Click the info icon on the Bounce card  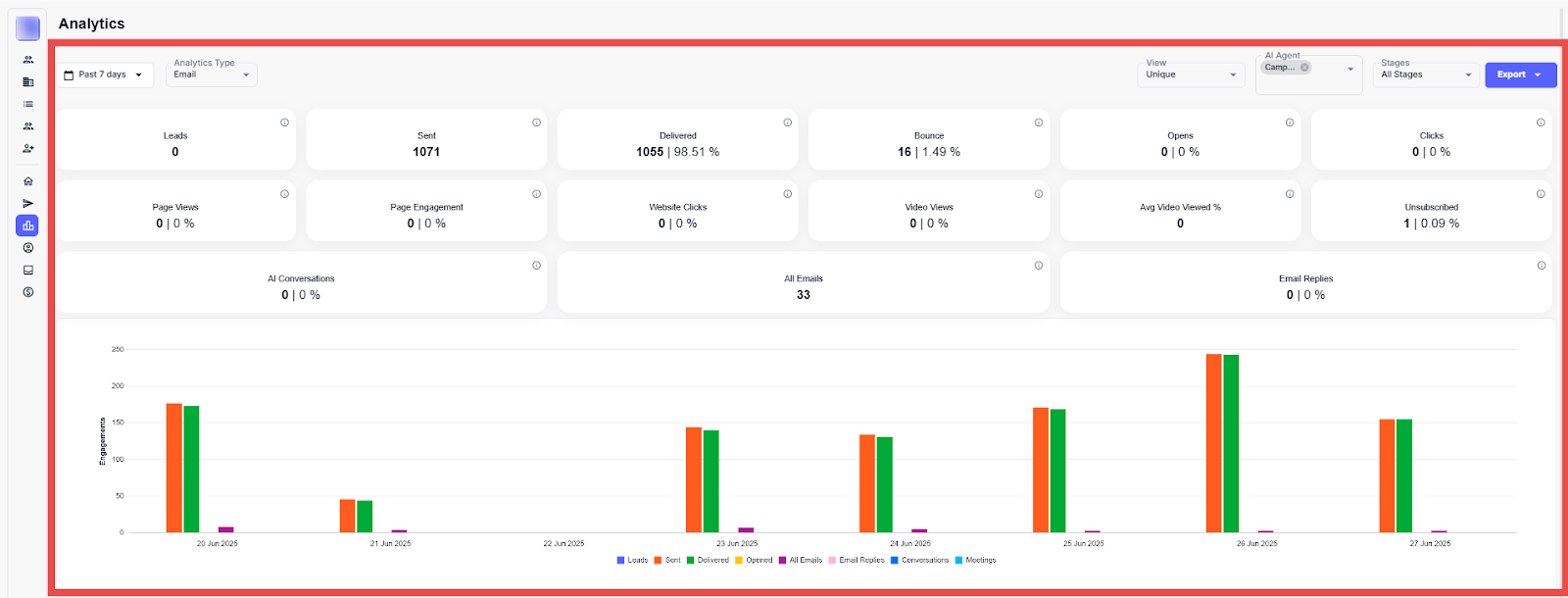pos(1038,123)
